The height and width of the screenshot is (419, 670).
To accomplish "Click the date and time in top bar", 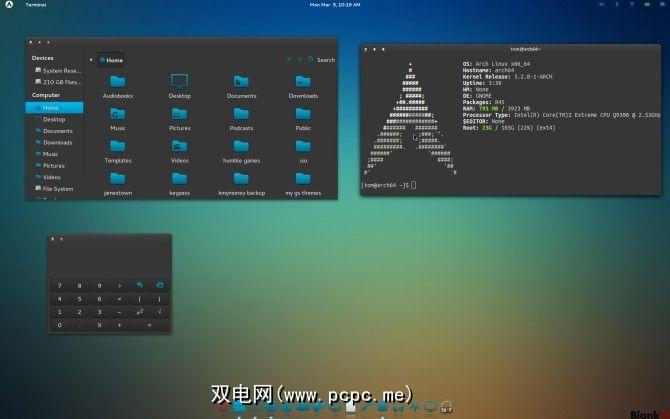I will (x=335, y=5).
